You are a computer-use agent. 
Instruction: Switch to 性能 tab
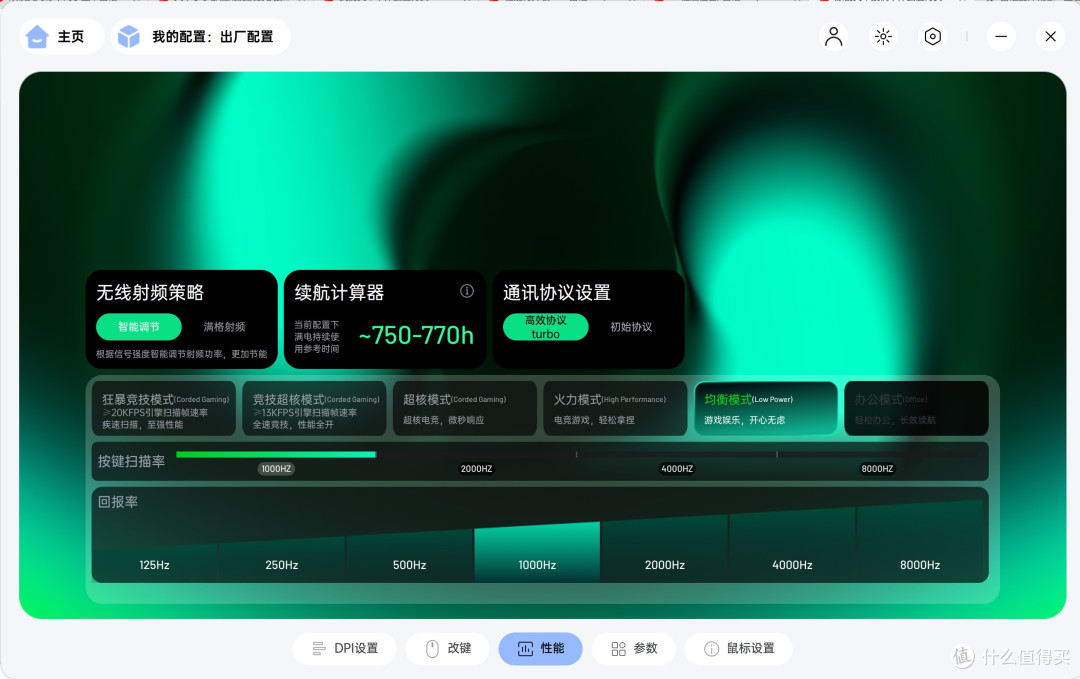coord(541,649)
